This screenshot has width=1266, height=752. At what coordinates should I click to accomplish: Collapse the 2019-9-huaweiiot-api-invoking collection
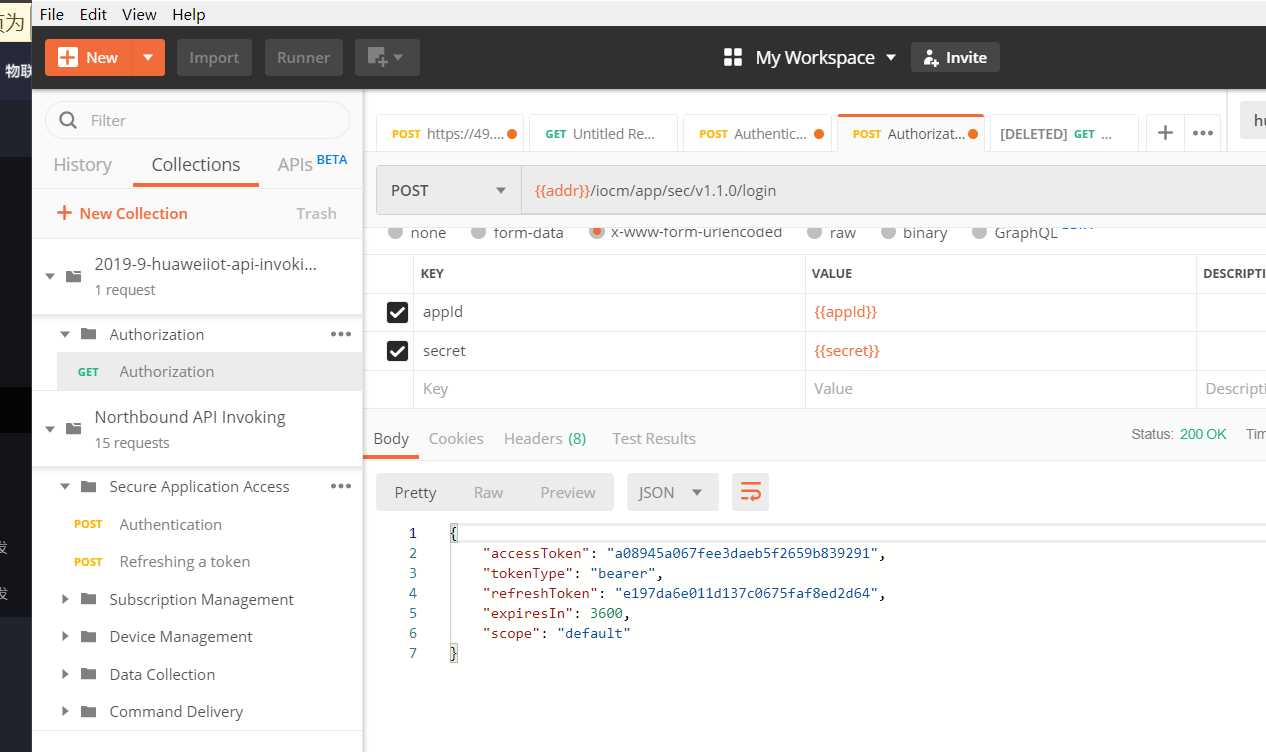(x=50, y=276)
